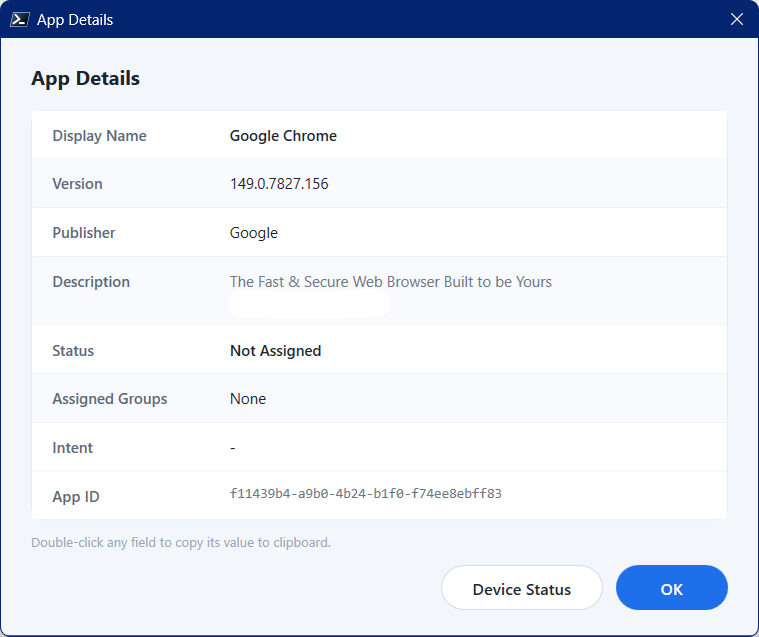Viewport: 759px width, 637px height.
Task: Select the App ID GUID value
Action: tap(365, 494)
